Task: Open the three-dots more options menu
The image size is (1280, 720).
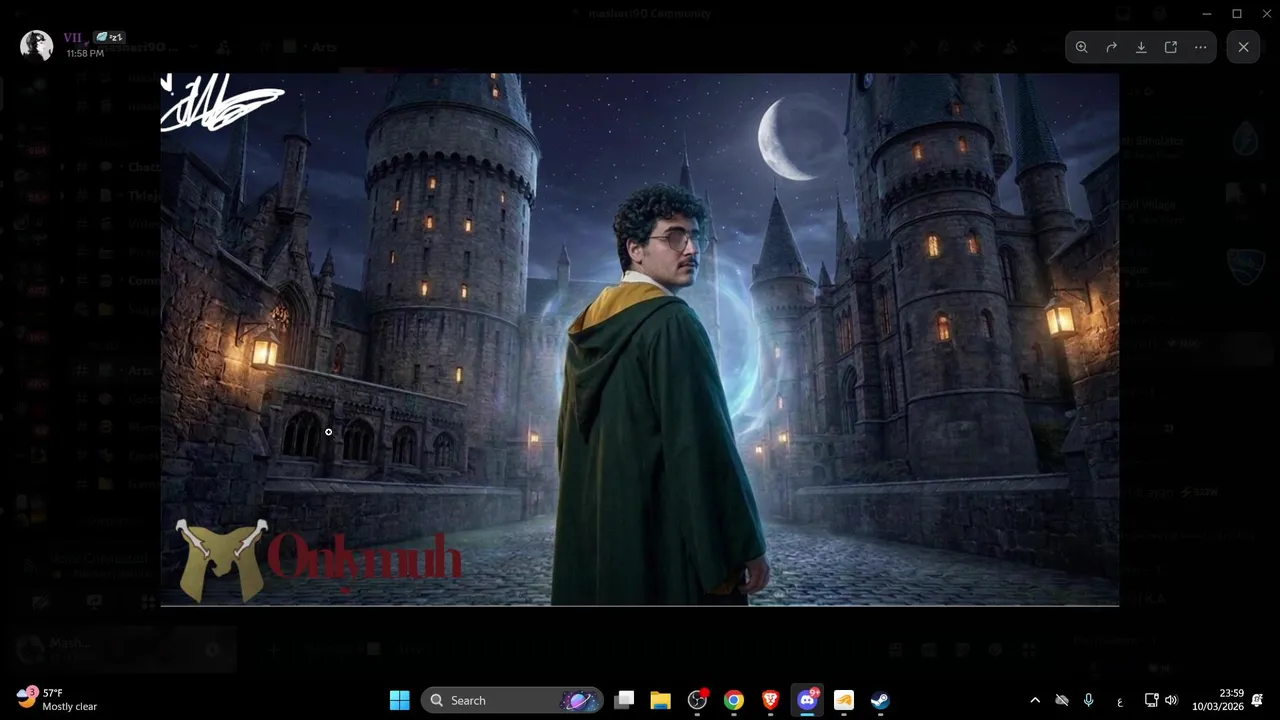Action: coord(1201,47)
